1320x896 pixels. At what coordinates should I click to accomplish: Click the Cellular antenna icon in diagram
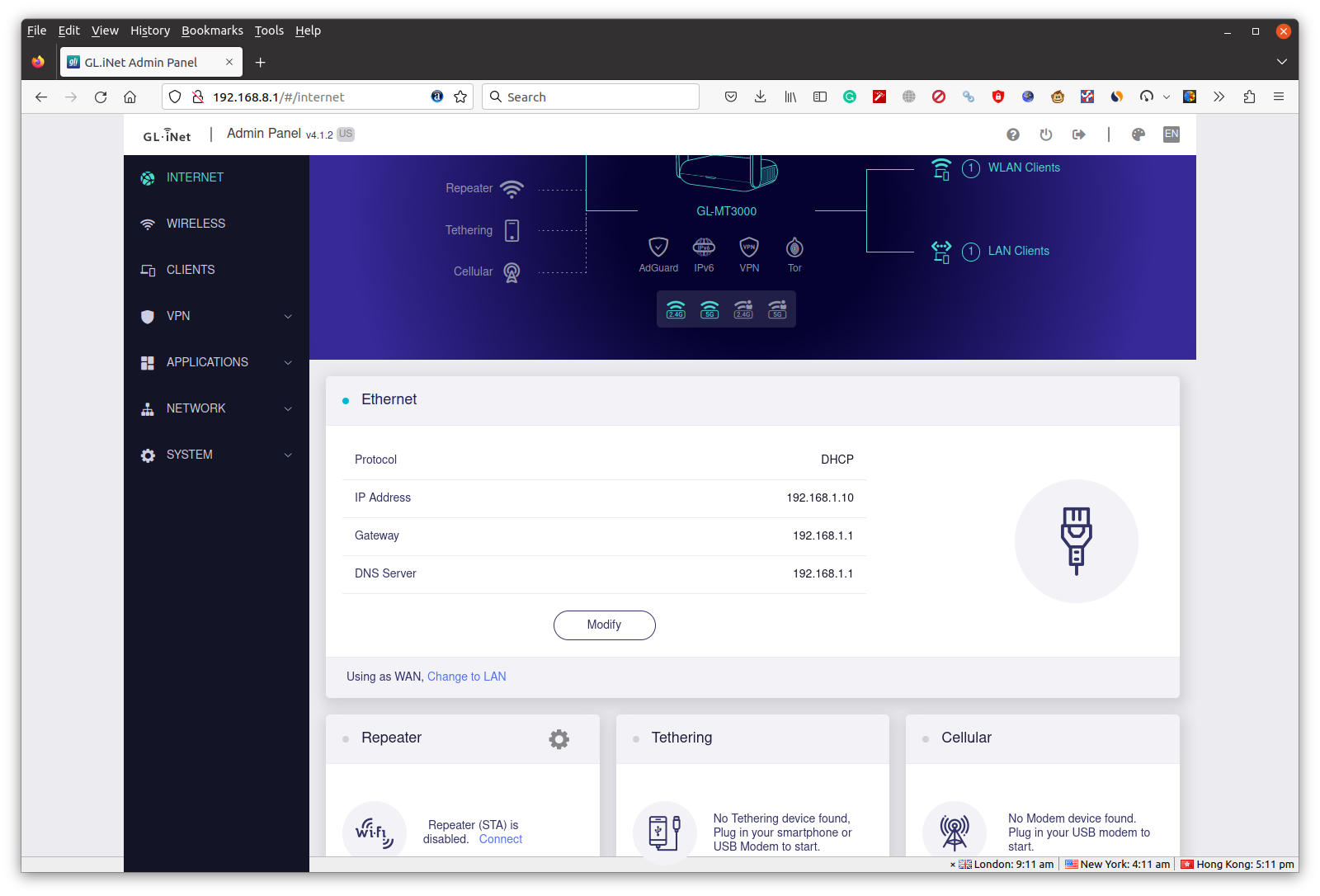pyautogui.click(x=512, y=272)
